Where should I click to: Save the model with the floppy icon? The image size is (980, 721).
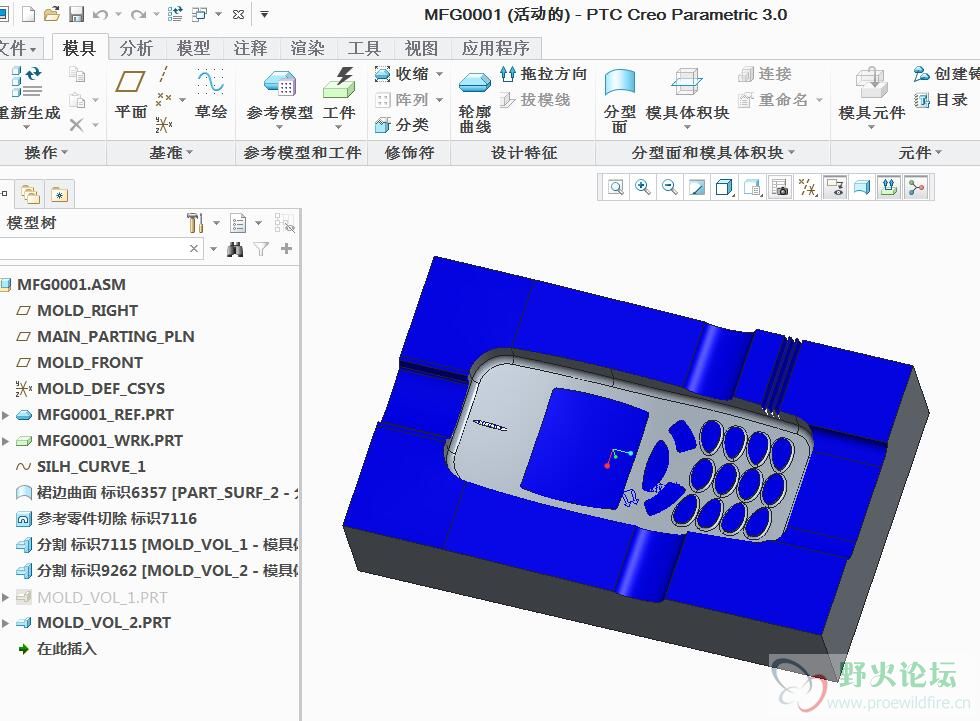[76, 14]
